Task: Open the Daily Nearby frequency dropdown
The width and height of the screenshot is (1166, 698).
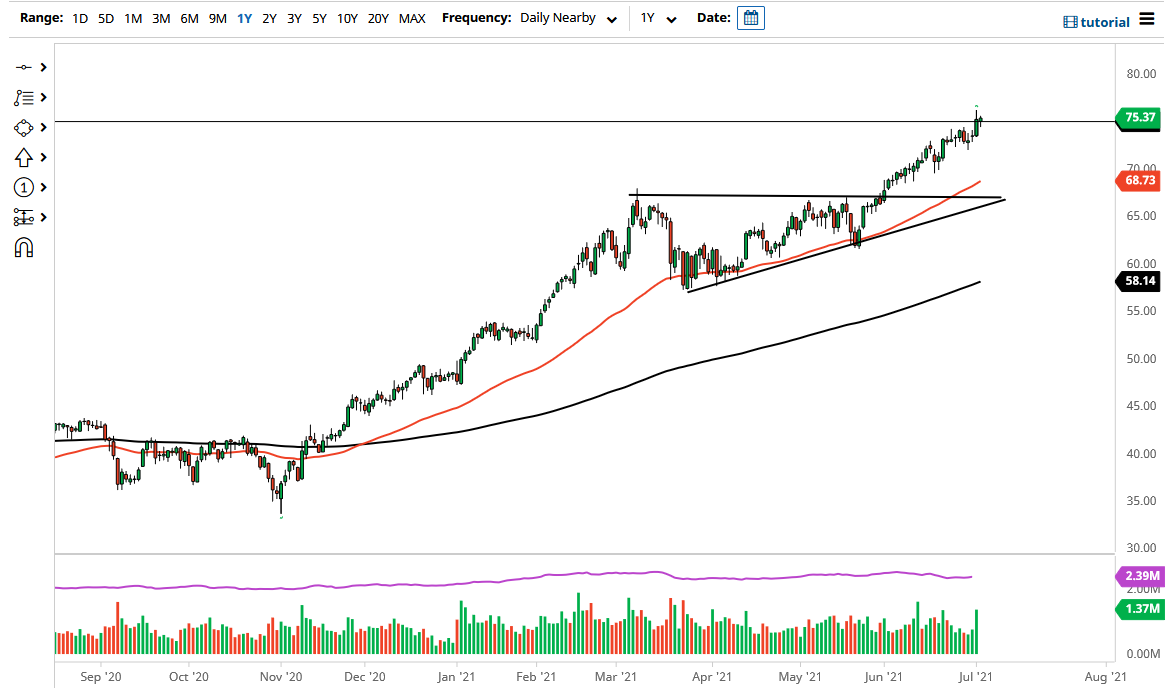Action: (567, 17)
